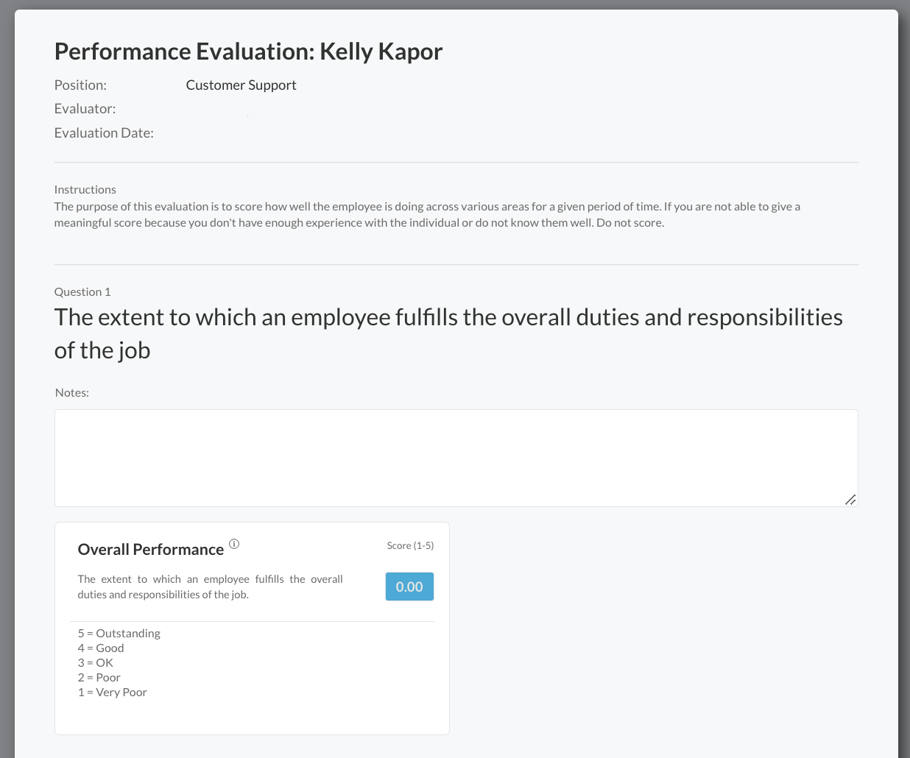Click the Overall Performance card heading
Screen dimensions: 910x758
point(151,549)
